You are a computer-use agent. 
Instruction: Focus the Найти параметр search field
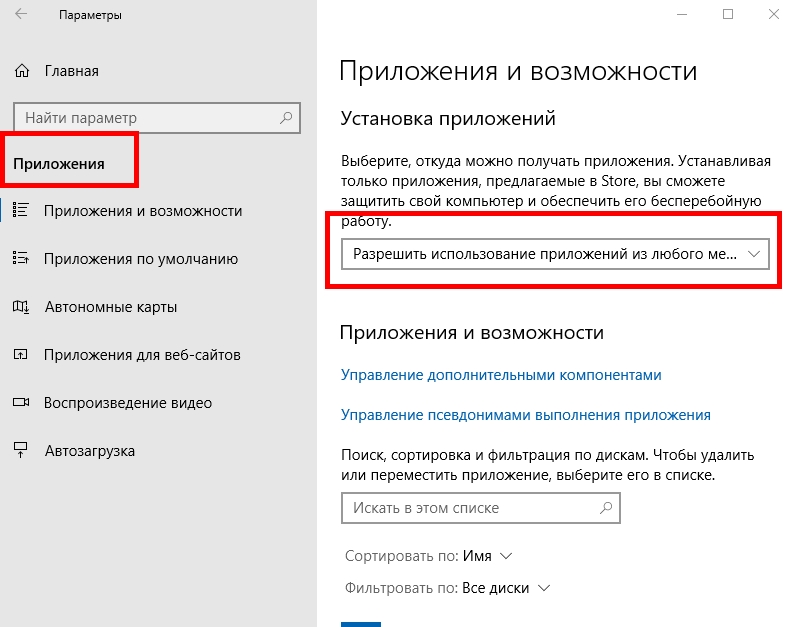coord(157,118)
